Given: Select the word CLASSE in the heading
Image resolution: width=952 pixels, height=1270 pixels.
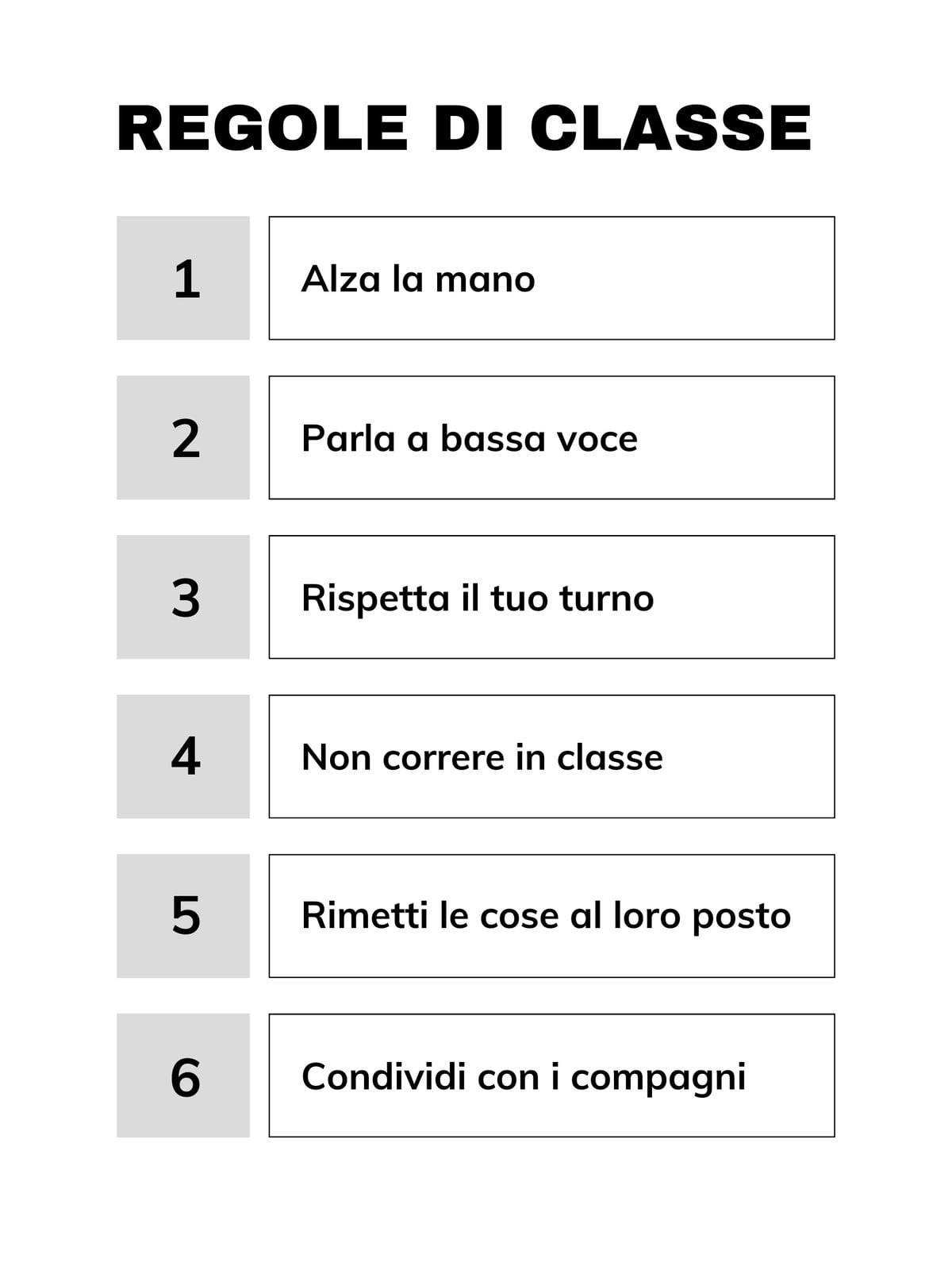Looking at the screenshot, I should coord(671,128).
